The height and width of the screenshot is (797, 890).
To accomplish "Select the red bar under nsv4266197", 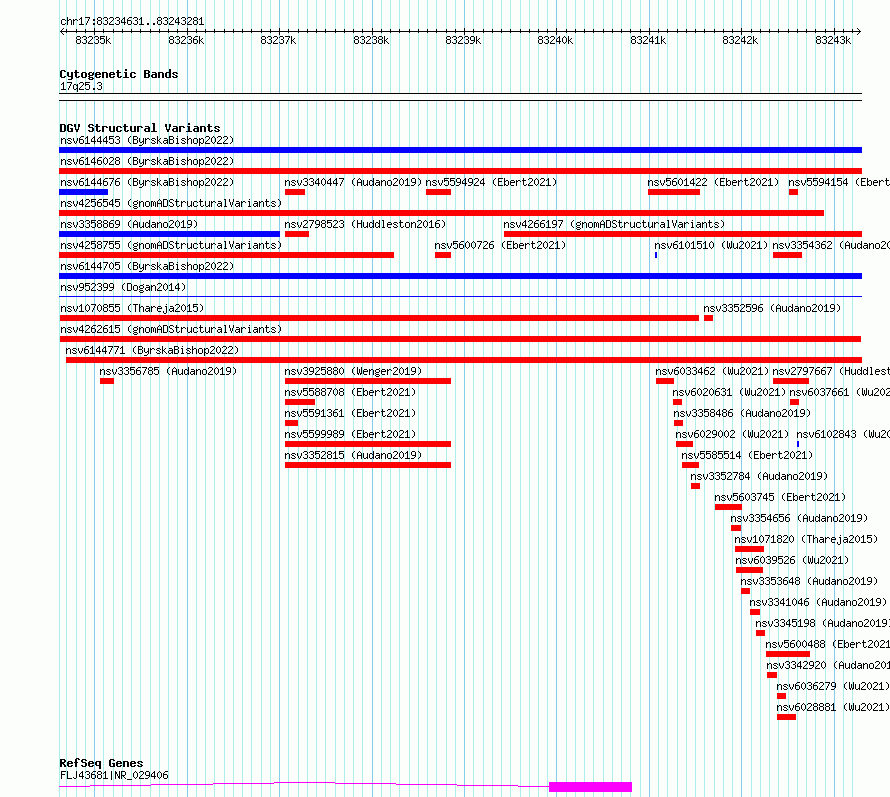I will click(x=683, y=234).
